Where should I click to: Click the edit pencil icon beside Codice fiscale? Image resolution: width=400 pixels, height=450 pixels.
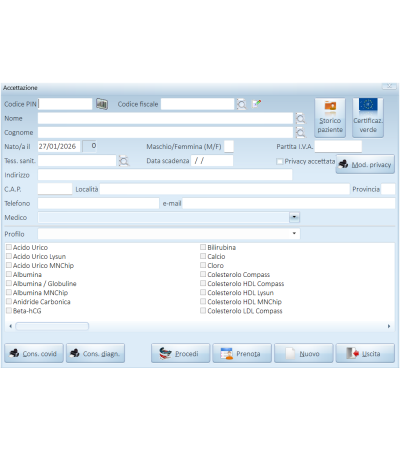tap(256, 104)
